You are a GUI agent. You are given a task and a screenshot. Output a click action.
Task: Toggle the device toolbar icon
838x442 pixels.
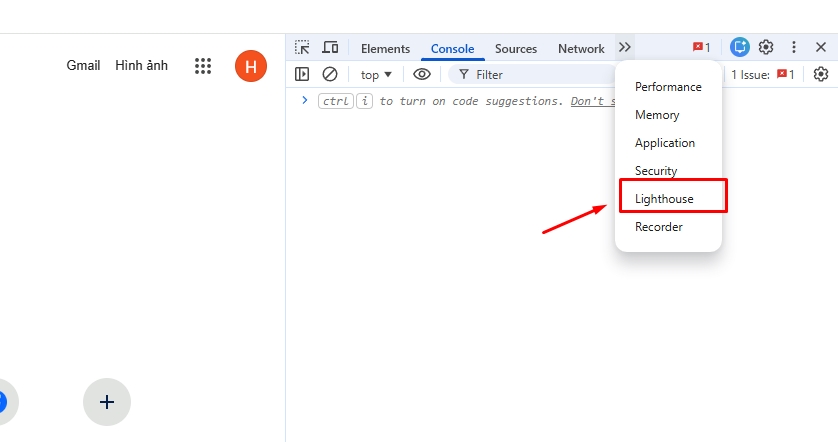[330, 48]
